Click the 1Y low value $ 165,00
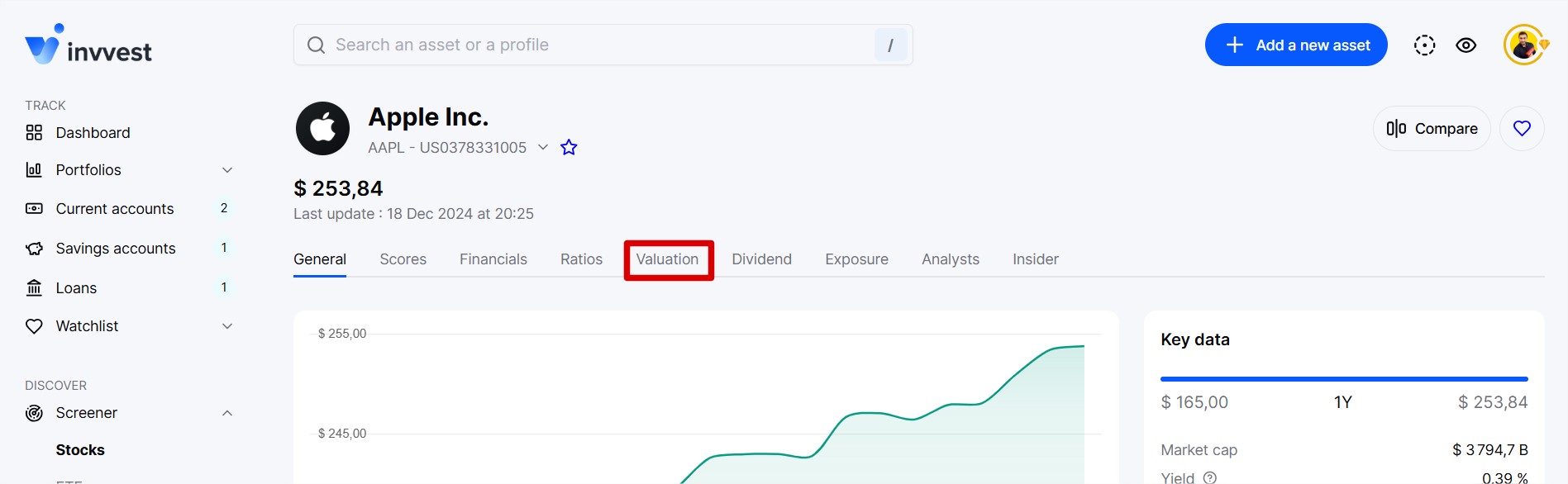This screenshot has height=484, width=1568. (x=1194, y=402)
